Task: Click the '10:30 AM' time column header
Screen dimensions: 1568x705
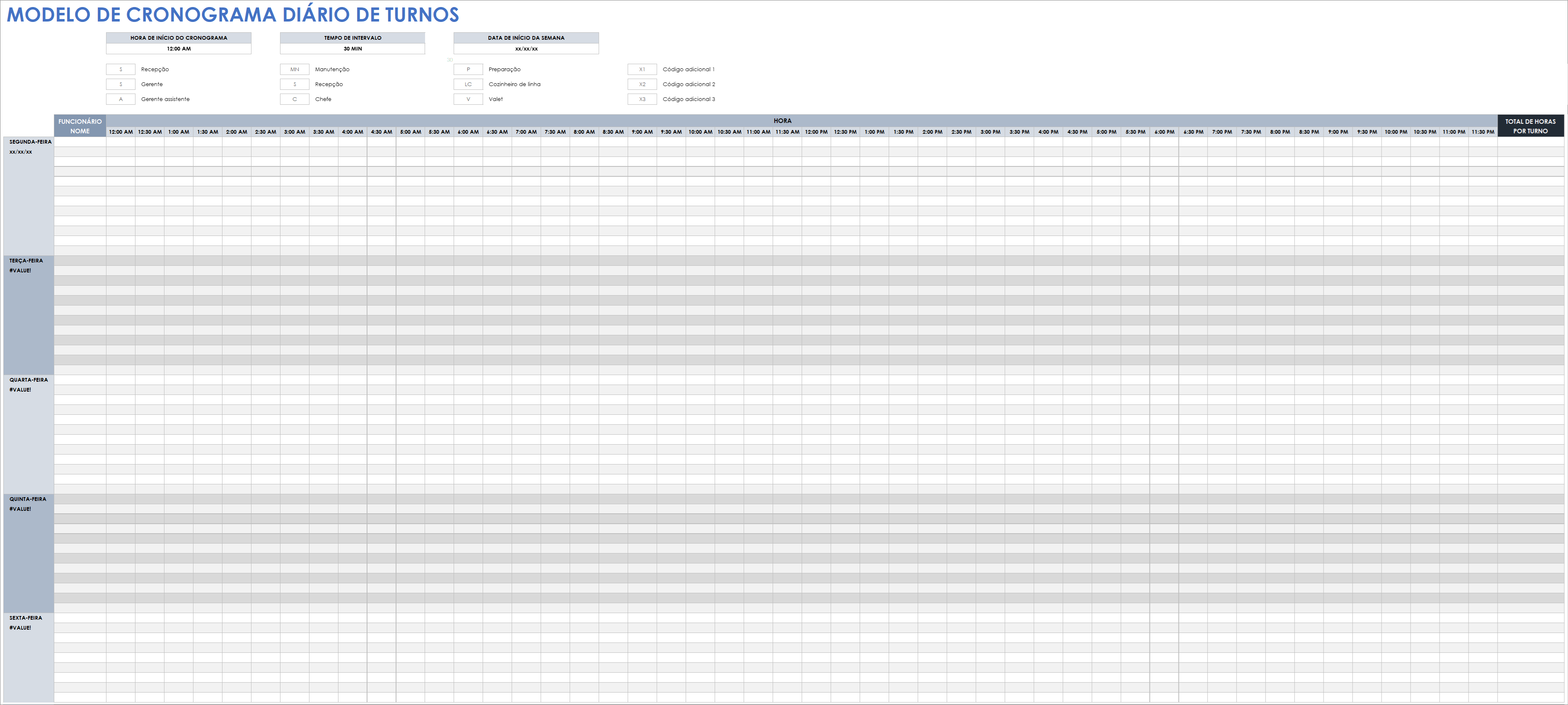Action: (729, 132)
